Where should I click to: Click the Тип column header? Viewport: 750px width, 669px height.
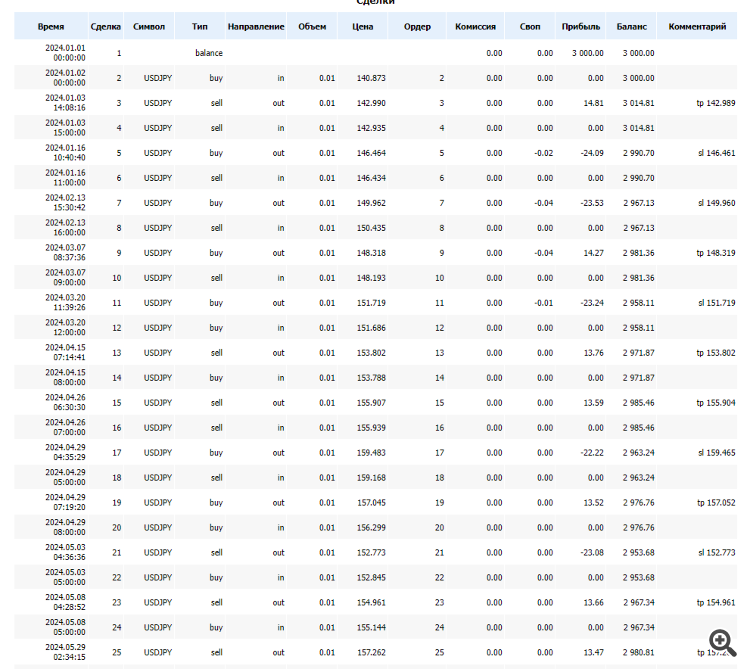pyautogui.click(x=200, y=27)
